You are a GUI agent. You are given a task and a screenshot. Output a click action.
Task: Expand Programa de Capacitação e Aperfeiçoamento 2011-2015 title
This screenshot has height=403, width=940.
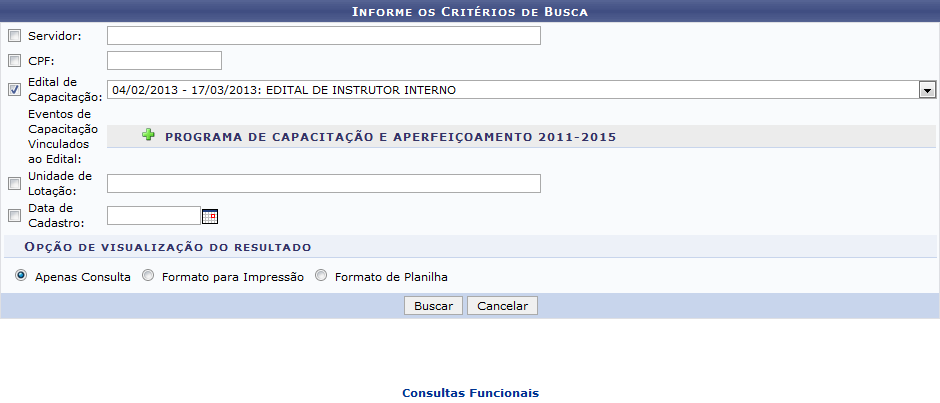click(390, 136)
